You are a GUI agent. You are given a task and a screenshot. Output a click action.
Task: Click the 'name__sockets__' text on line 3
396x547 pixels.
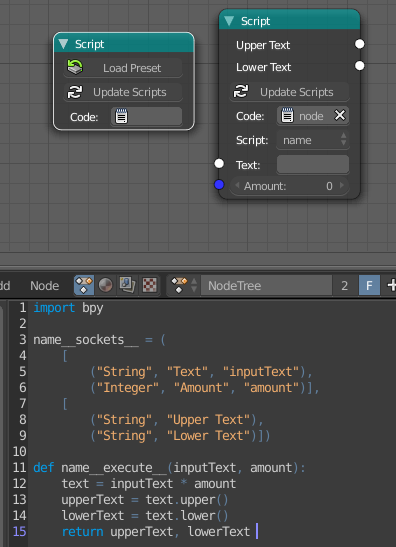(86, 339)
